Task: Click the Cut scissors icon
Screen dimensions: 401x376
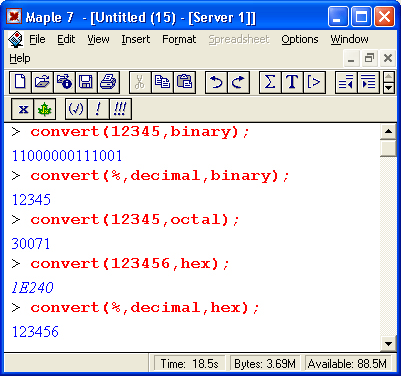Action: (x=140, y=82)
